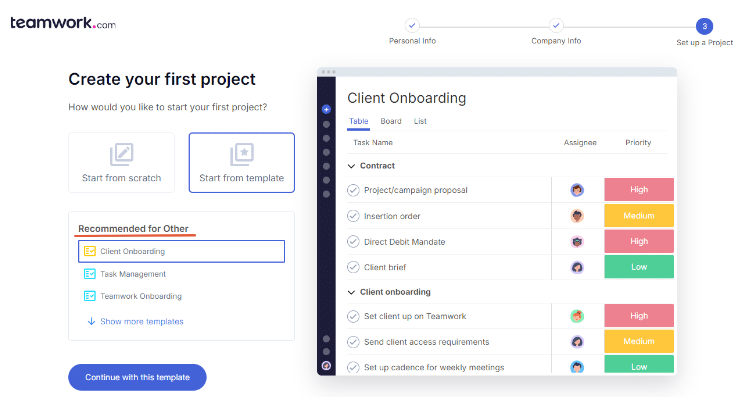Image resolution: width=741 pixels, height=401 pixels.
Task: Click the Start from scratch pencil icon
Action: click(x=121, y=154)
